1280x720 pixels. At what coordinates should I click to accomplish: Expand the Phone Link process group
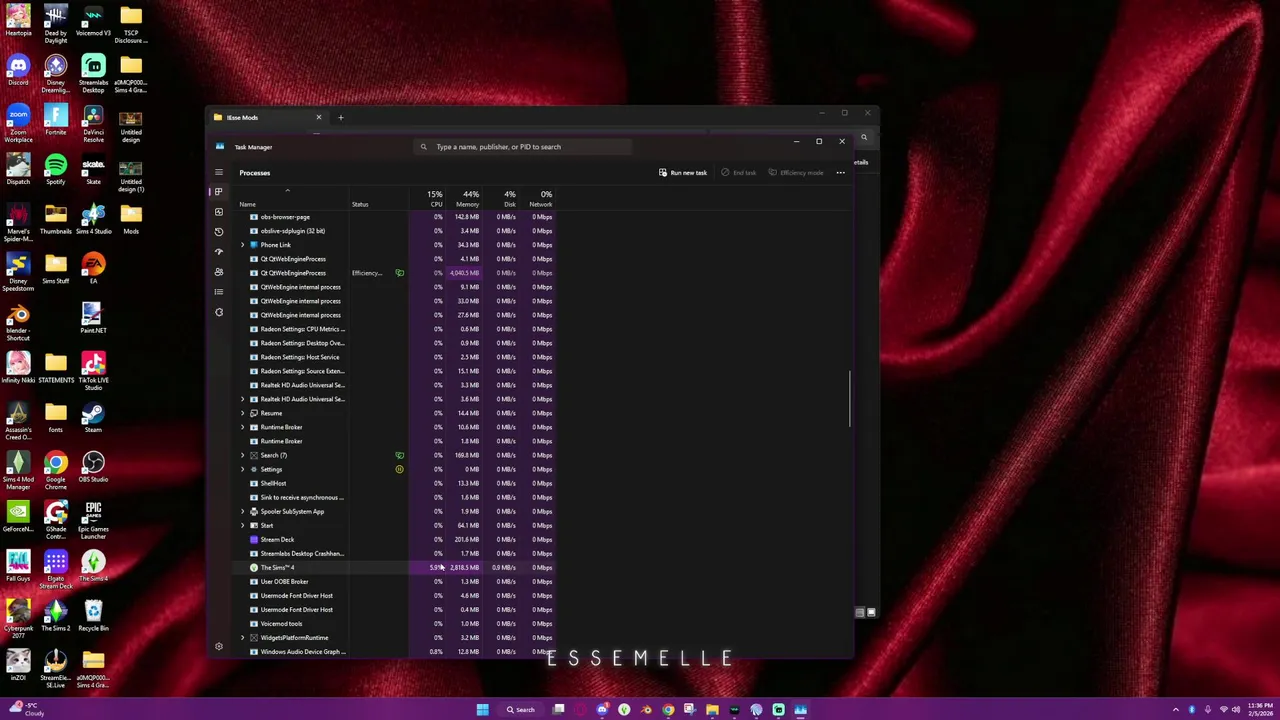pos(242,245)
